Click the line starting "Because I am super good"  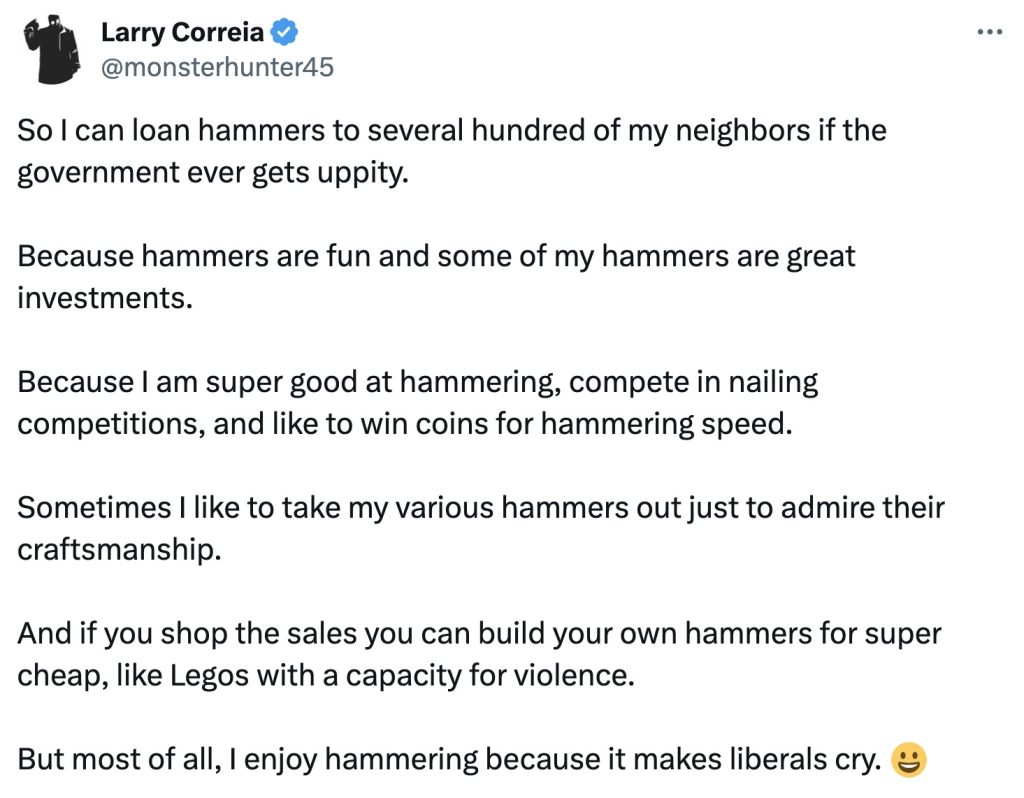417,382
